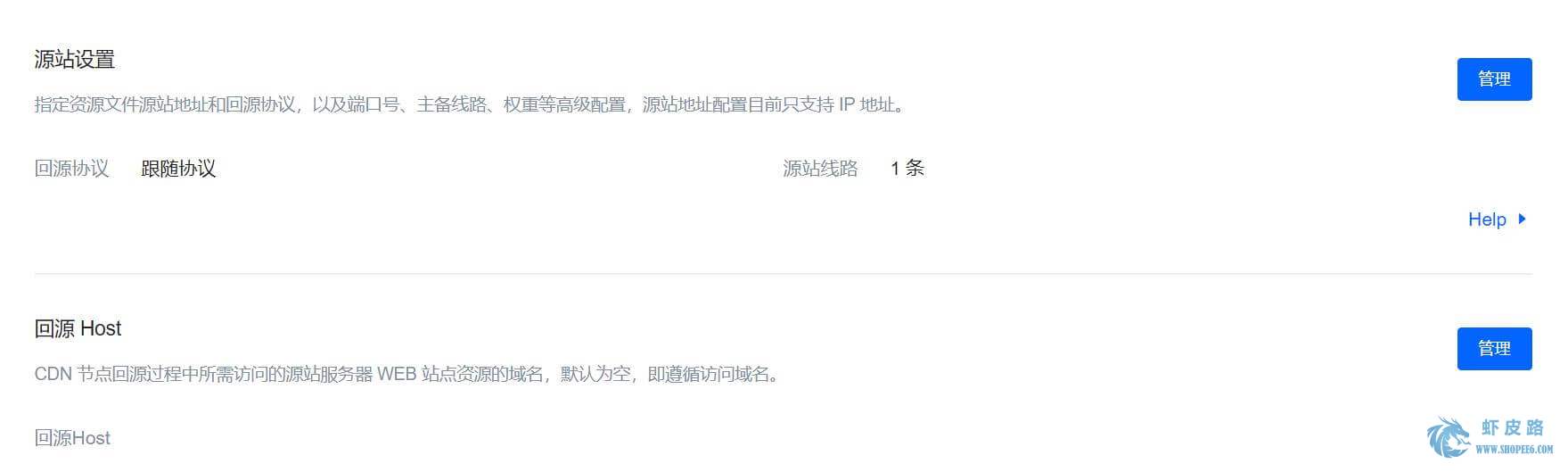Click the 源站设置 description text
Image resolution: width=1568 pixels, height=472 pixels.
(472, 105)
